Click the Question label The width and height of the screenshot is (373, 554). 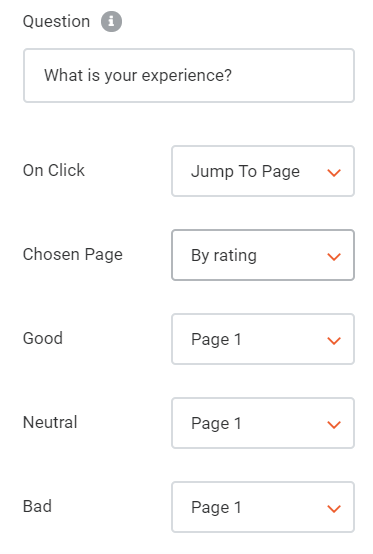click(x=56, y=22)
